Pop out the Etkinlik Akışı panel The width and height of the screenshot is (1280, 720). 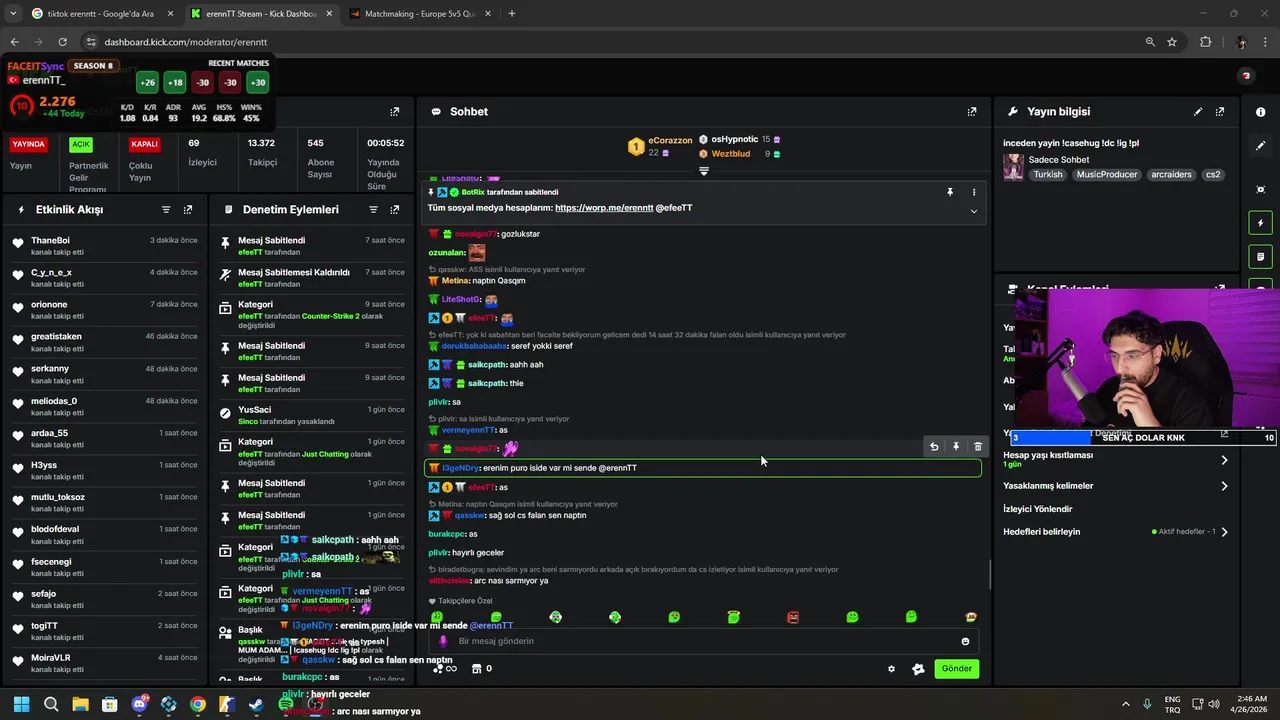click(188, 210)
